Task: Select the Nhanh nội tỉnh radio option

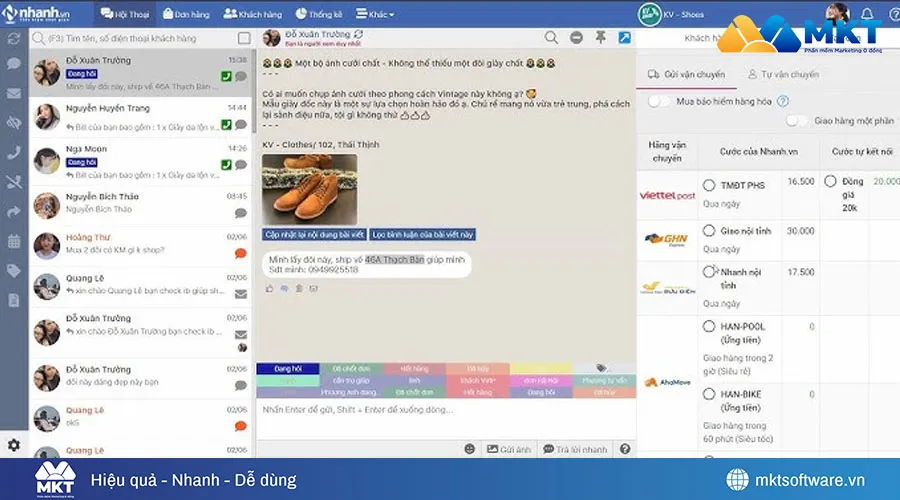Action: tap(709, 272)
